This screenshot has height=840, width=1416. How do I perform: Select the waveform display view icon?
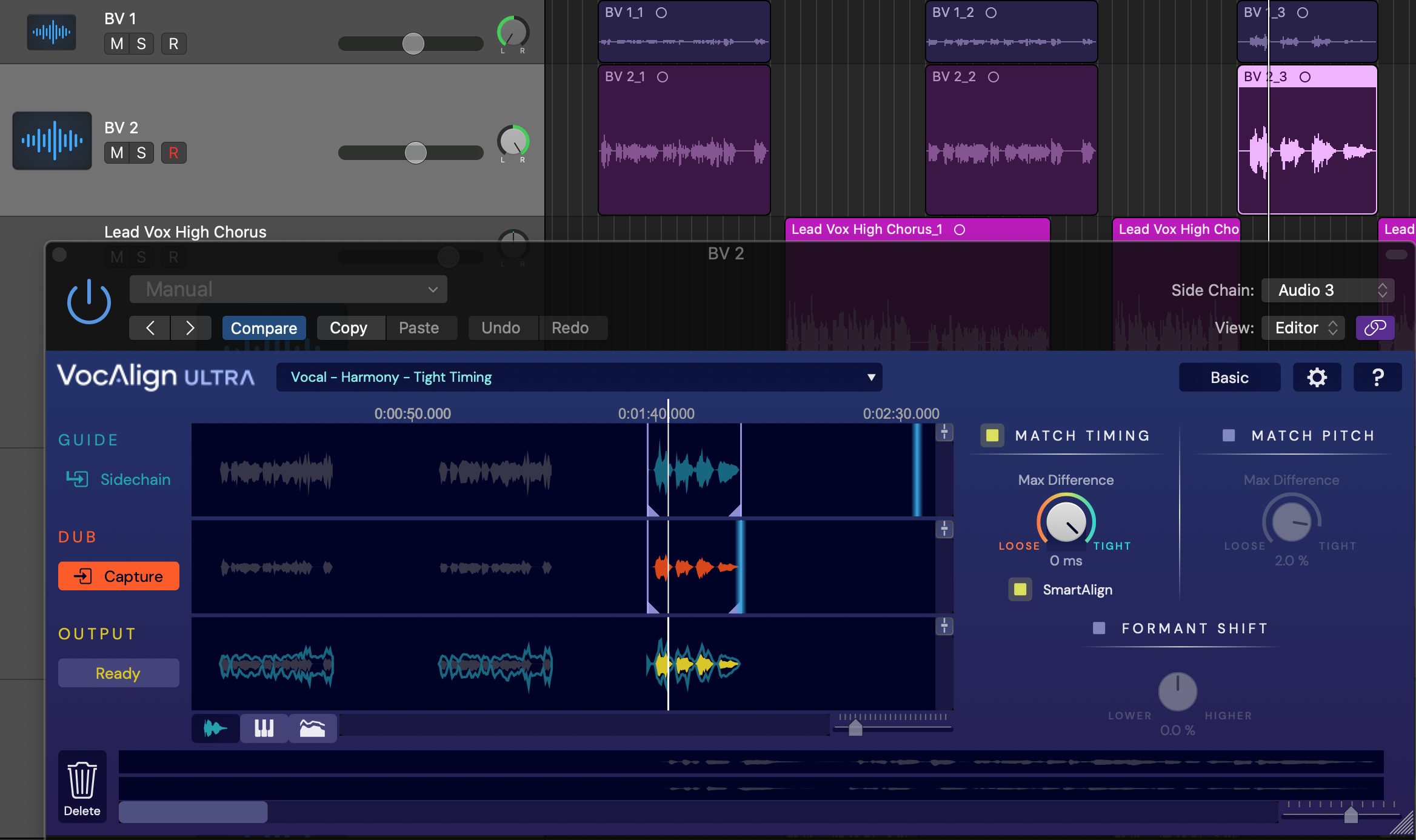(x=215, y=728)
